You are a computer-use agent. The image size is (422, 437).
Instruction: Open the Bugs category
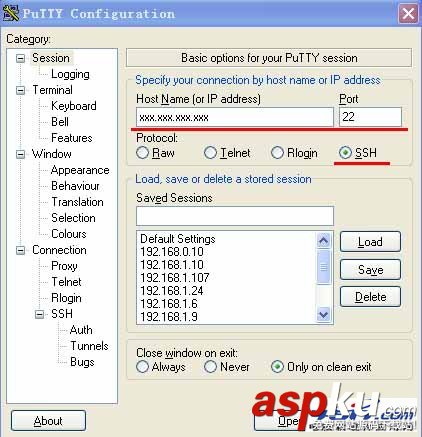coord(82,362)
